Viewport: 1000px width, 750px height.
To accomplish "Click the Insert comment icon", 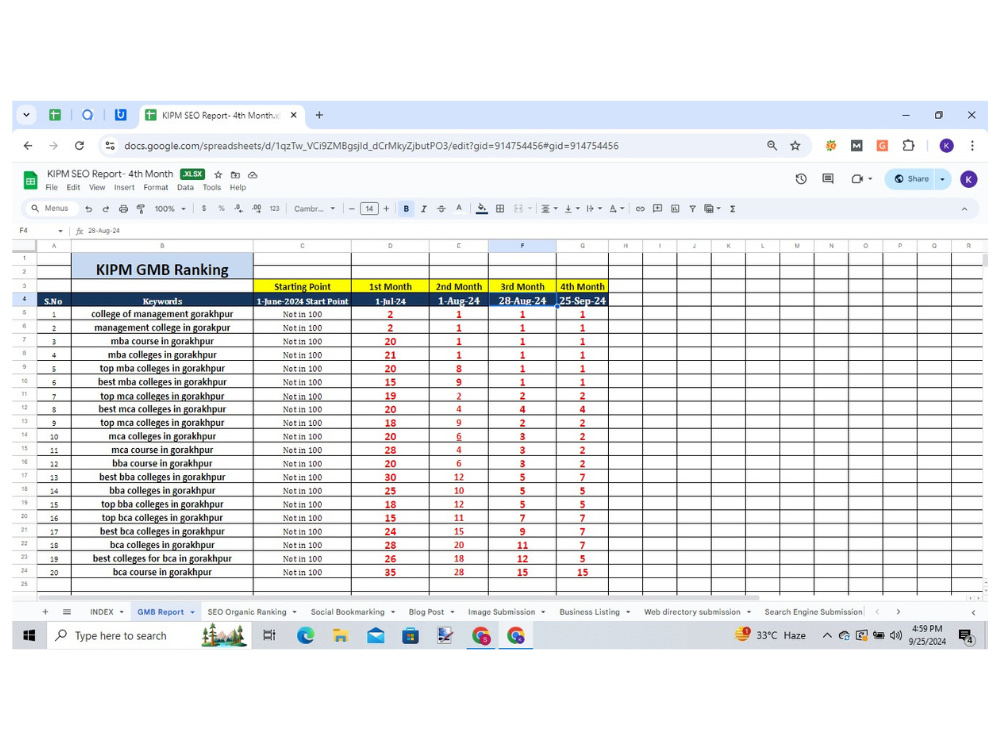I will click(x=658, y=209).
